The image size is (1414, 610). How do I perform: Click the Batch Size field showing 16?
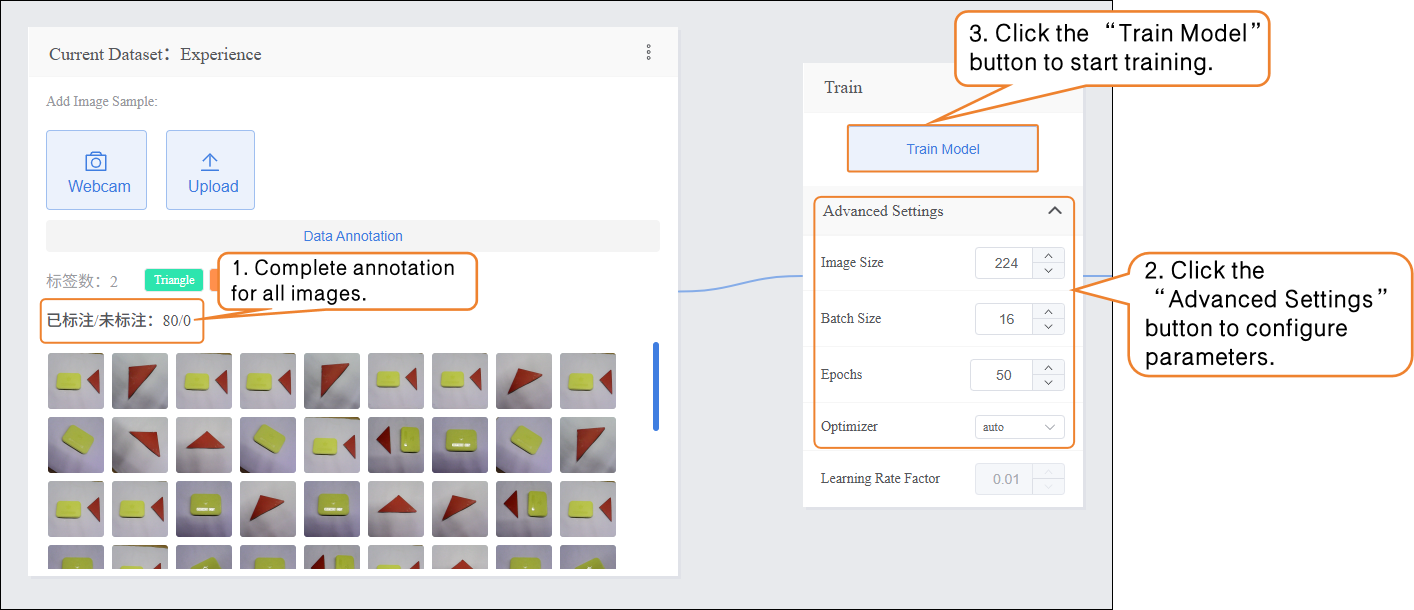(1005, 319)
